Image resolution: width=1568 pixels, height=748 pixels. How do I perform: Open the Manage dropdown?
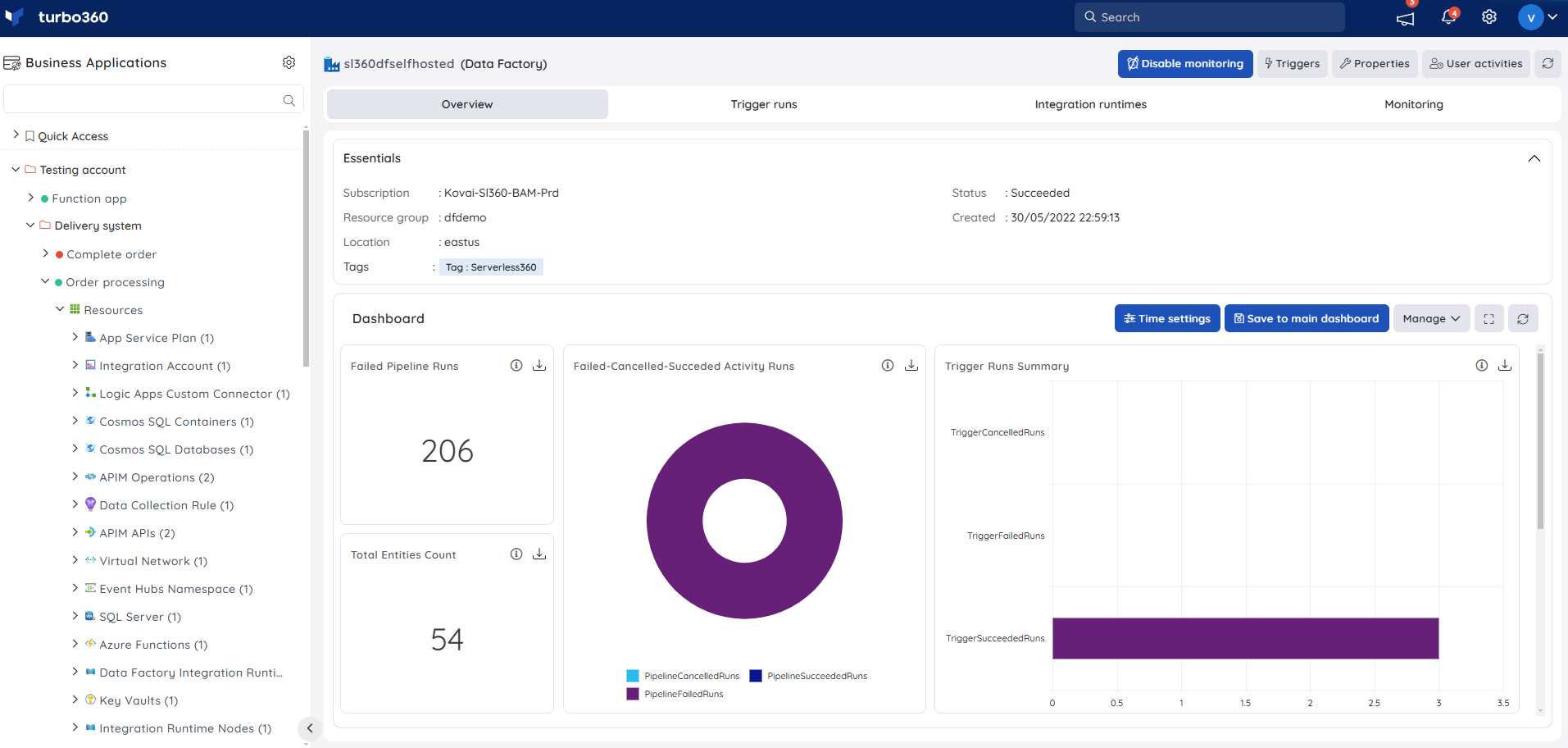point(1431,318)
